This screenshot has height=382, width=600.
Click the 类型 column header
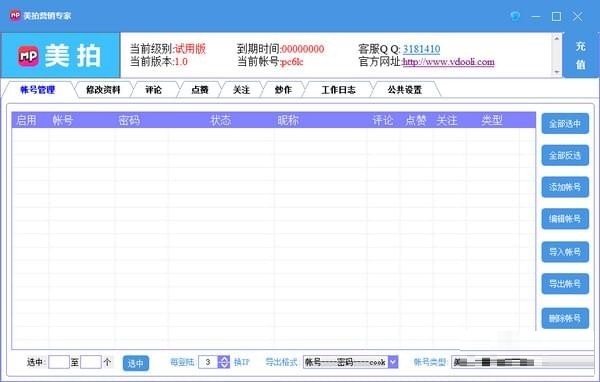[x=492, y=120]
